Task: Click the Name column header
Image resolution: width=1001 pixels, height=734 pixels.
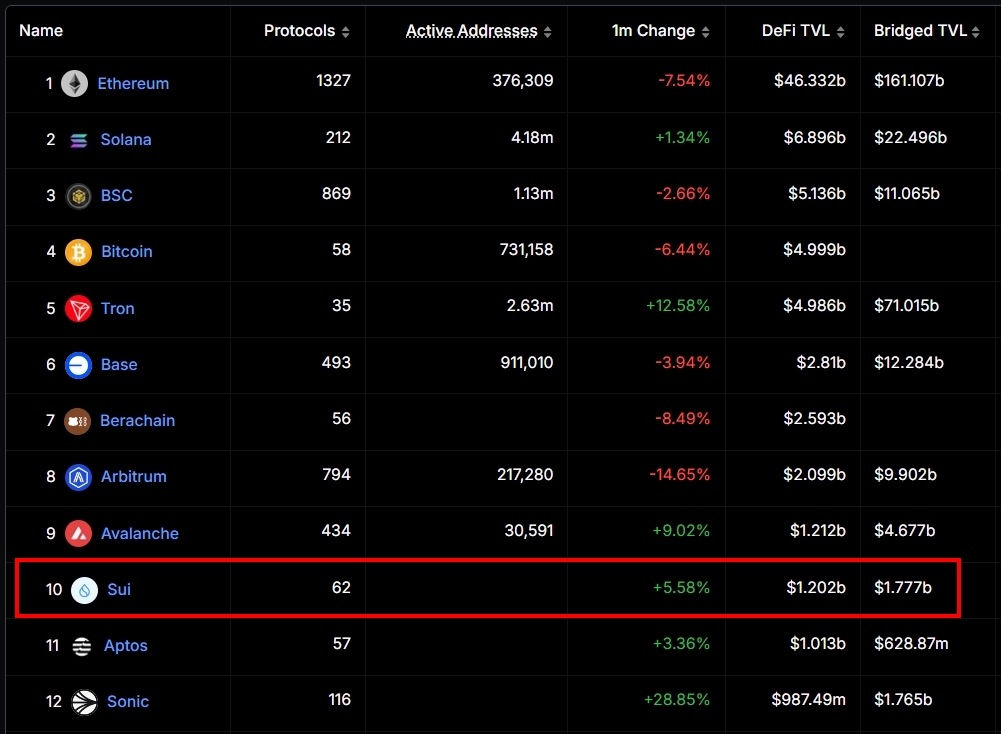Action: [41, 31]
